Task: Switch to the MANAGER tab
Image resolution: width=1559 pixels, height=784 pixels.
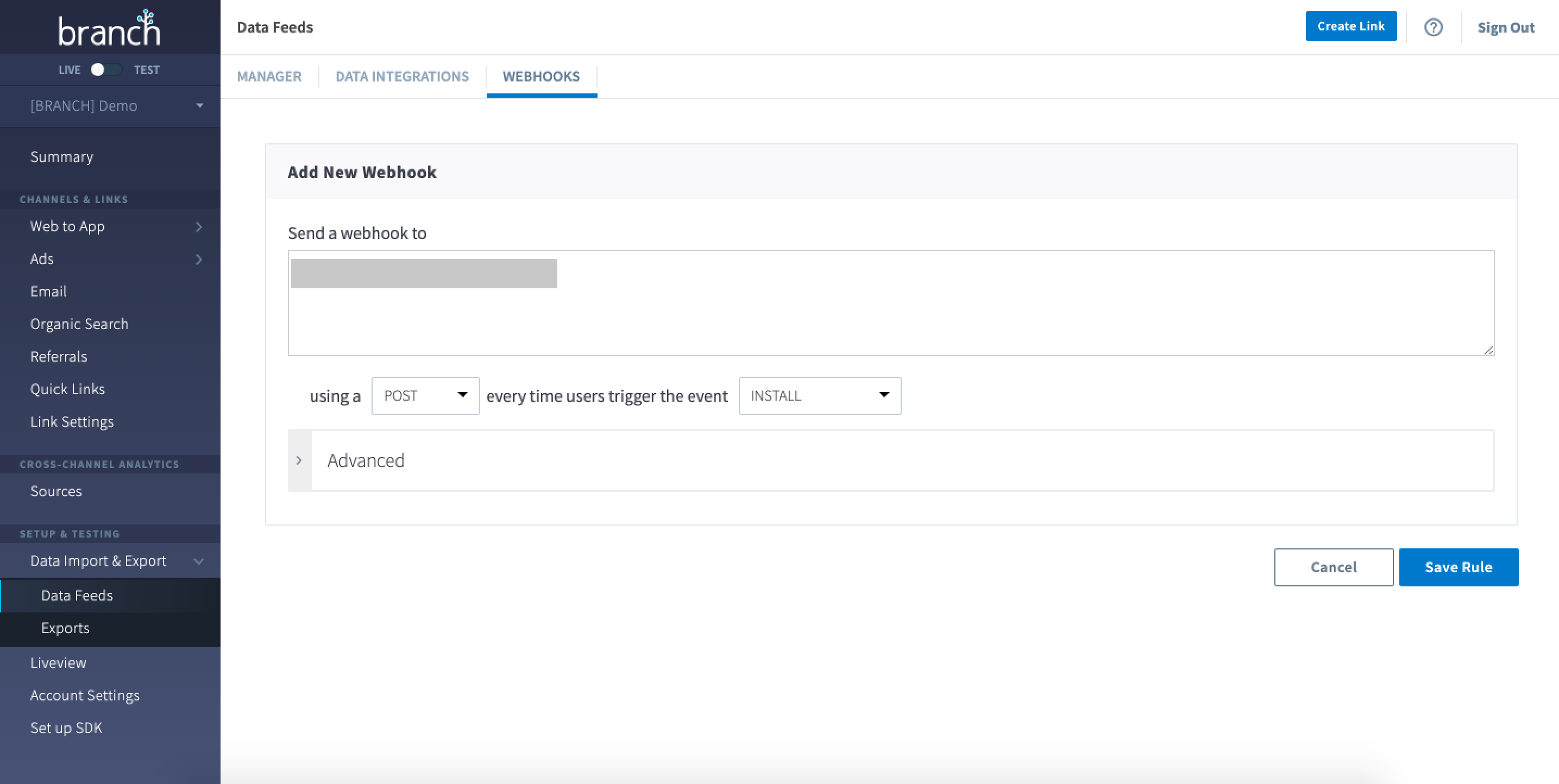Action: 269,76
